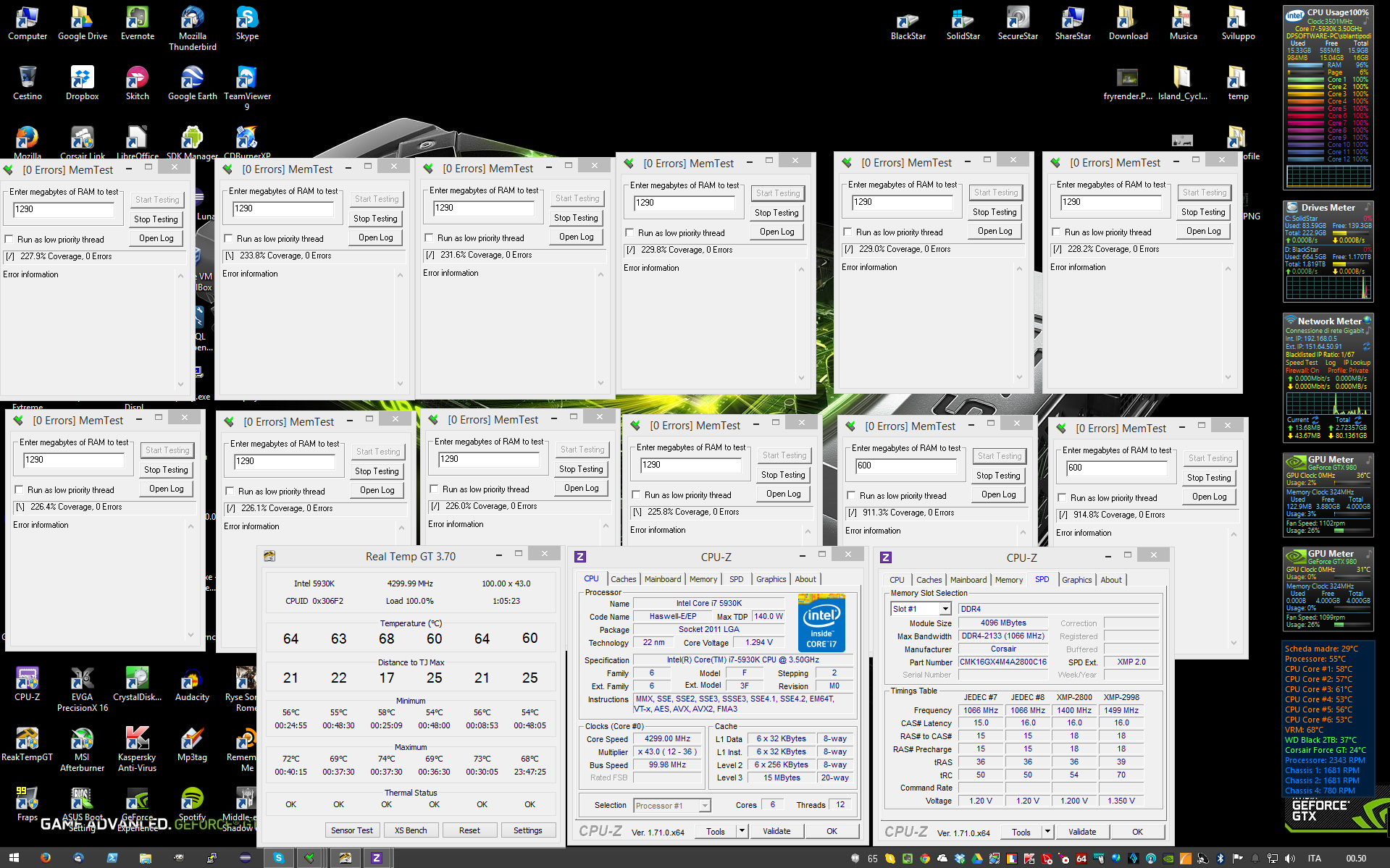Open the EVGA PrecisionX 16 desktop icon
The height and width of the screenshot is (868, 1390).
click(82, 689)
